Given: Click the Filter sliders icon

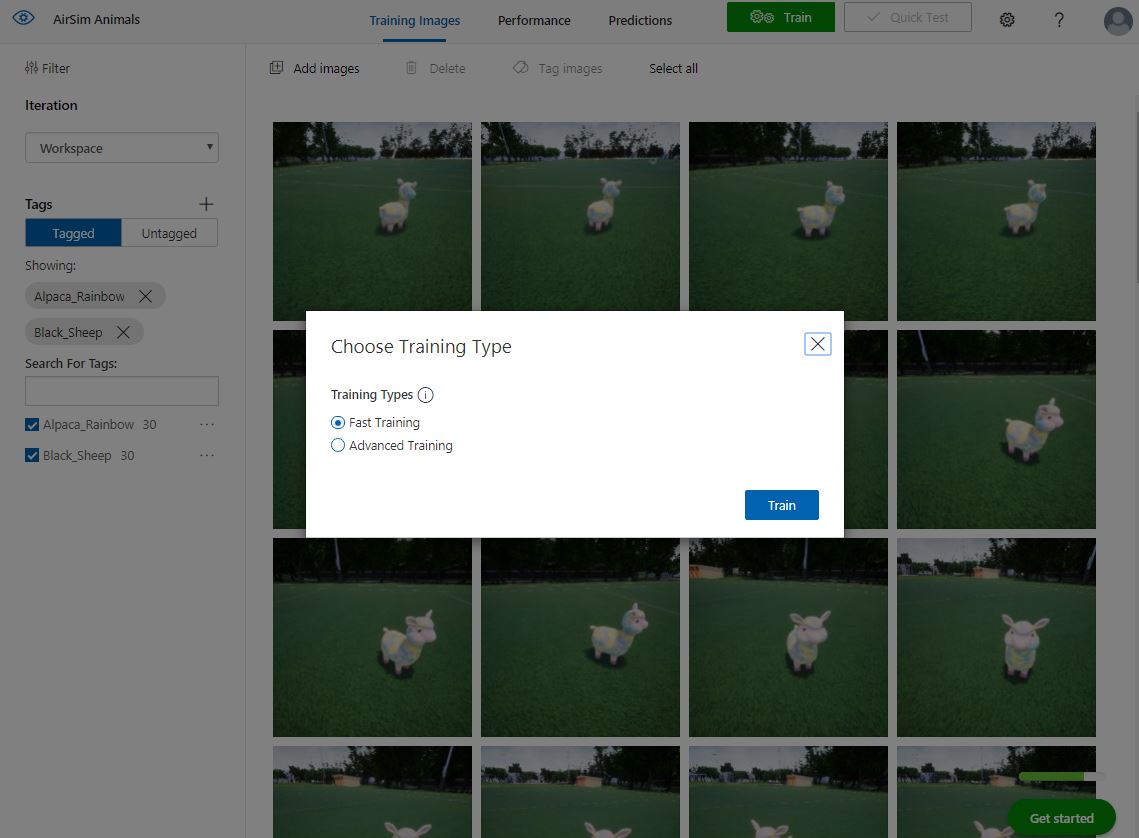Looking at the screenshot, I should pyautogui.click(x=31, y=68).
